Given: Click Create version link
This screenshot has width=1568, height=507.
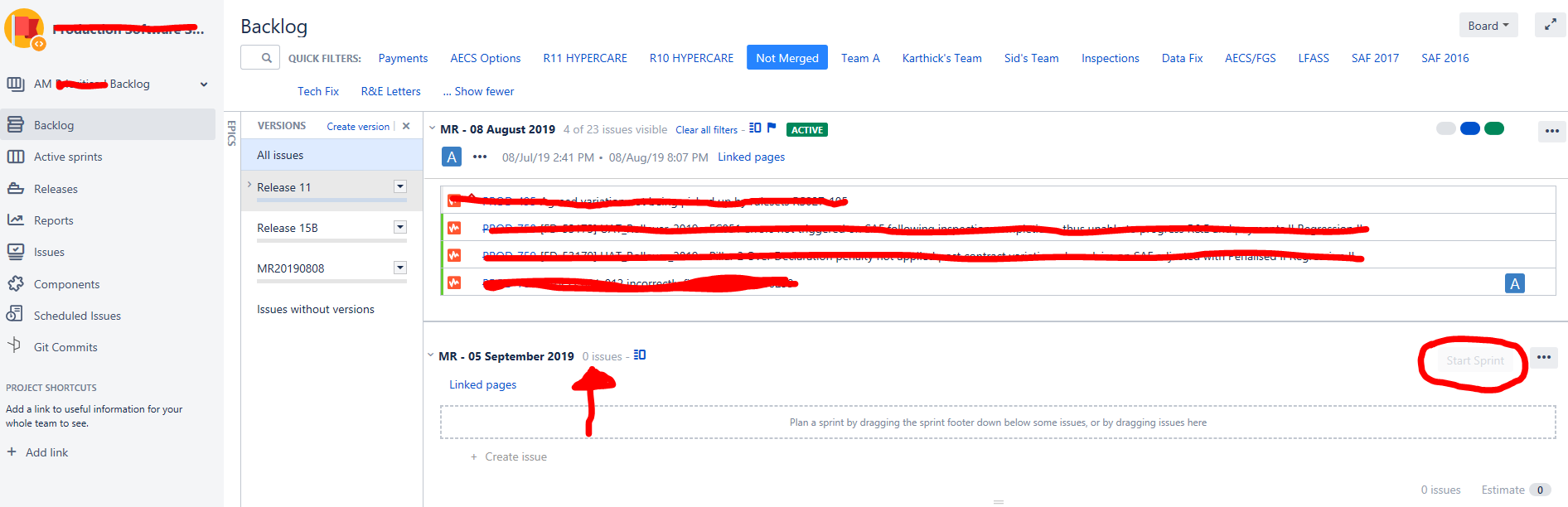Looking at the screenshot, I should 358,127.
